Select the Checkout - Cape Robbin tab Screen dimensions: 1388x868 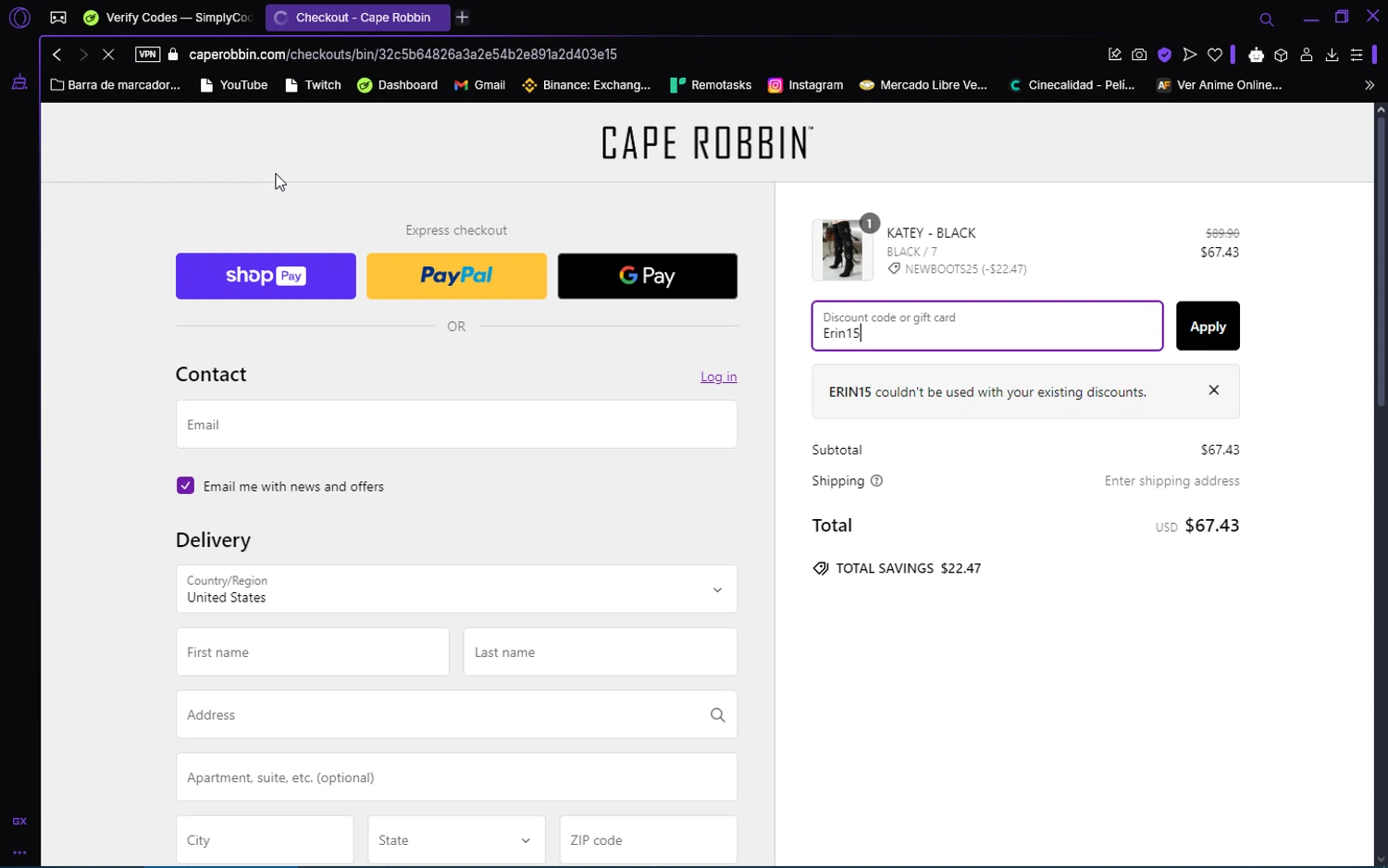(x=357, y=18)
